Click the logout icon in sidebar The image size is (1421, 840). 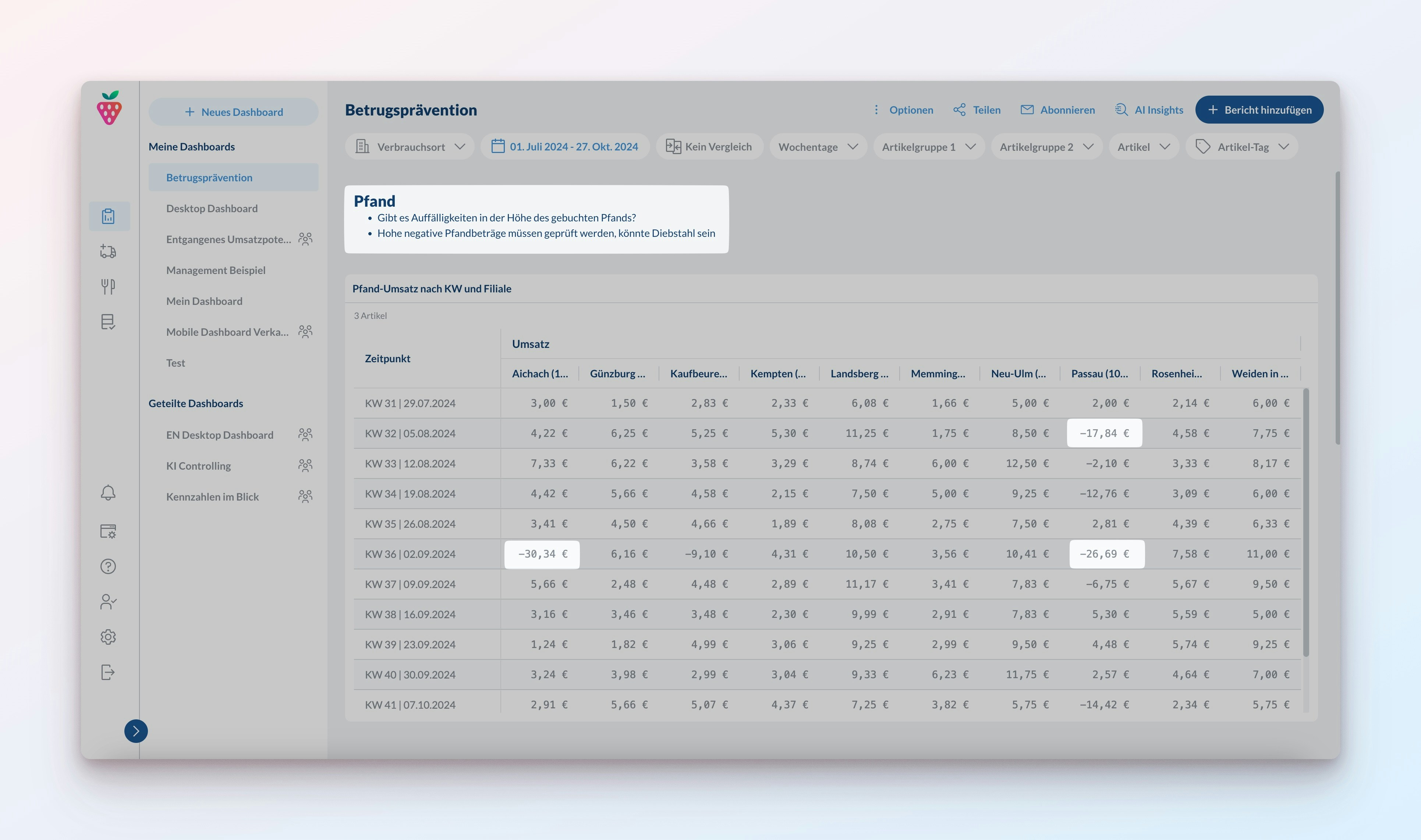108,672
